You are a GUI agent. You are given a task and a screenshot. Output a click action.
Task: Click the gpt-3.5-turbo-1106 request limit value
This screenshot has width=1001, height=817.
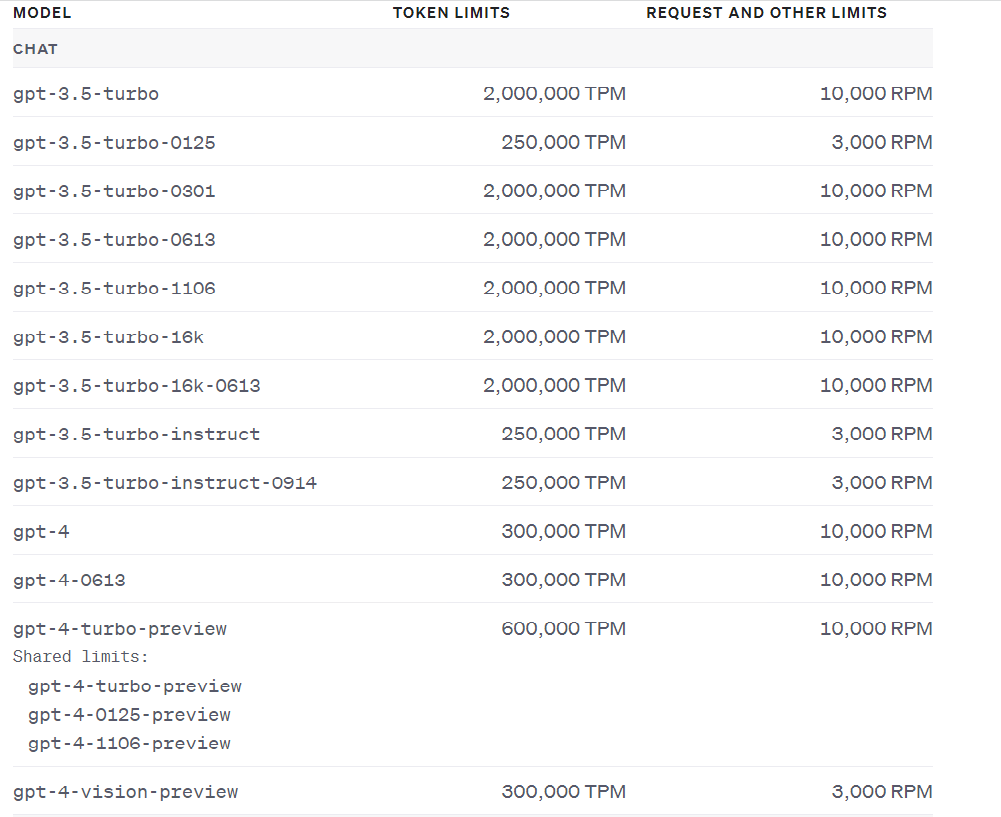coord(876,288)
